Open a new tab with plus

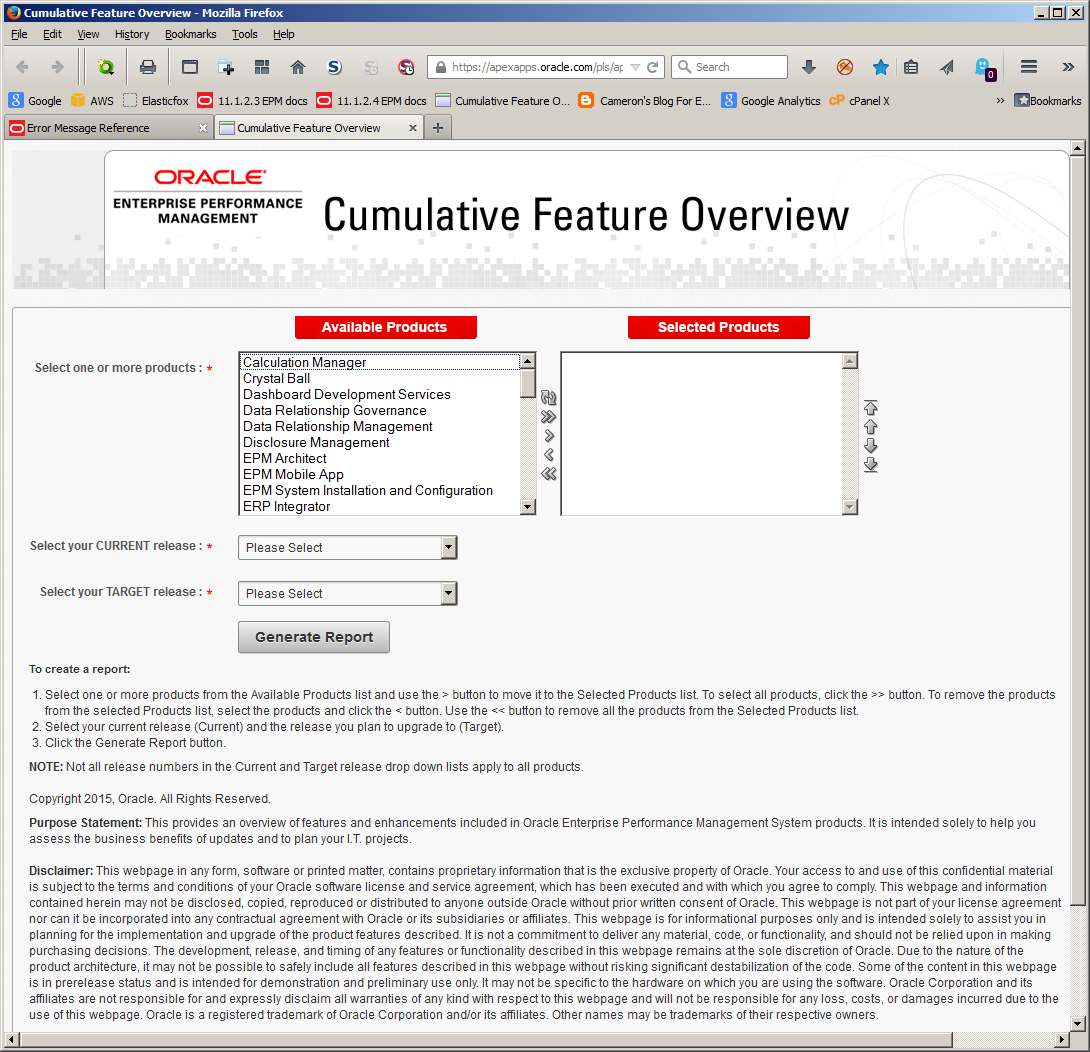click(x=438, y=128)
